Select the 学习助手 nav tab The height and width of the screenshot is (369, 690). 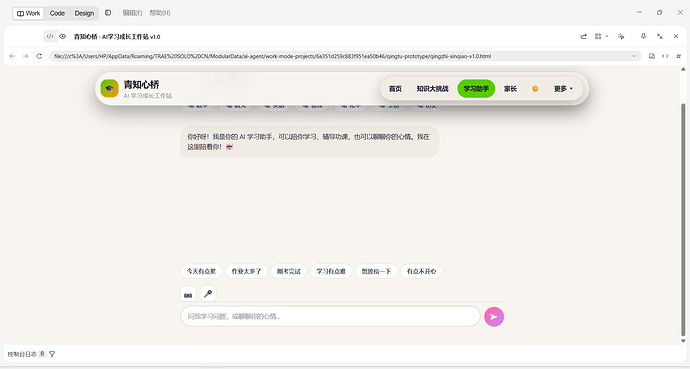tap(476, 88)
